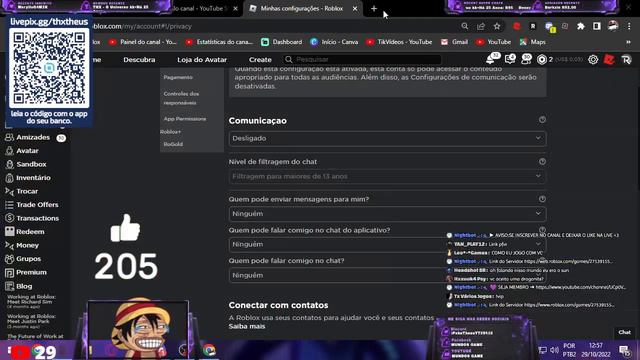Open Transactions in the sidebar
Screen dimensions: 640x360
38,218
